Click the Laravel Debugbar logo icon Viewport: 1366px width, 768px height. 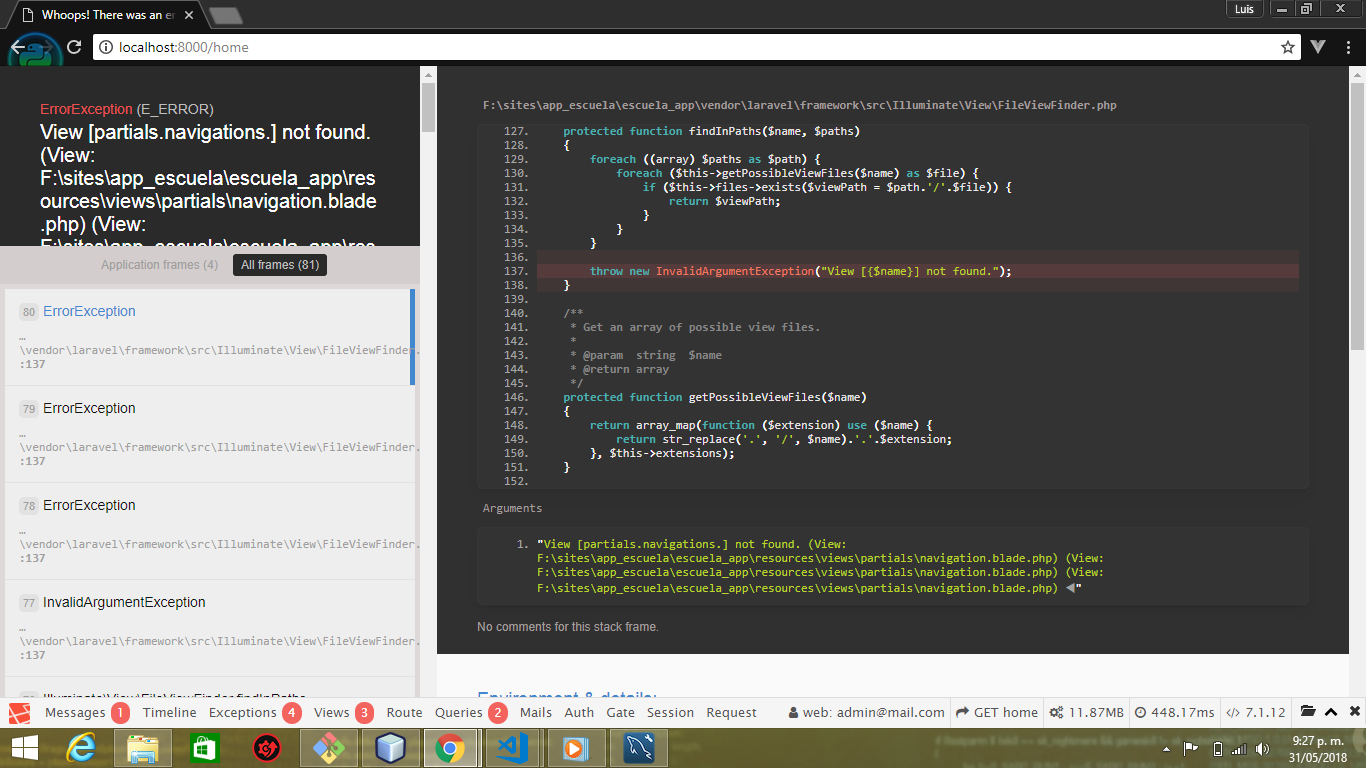(x=19, y=713)
